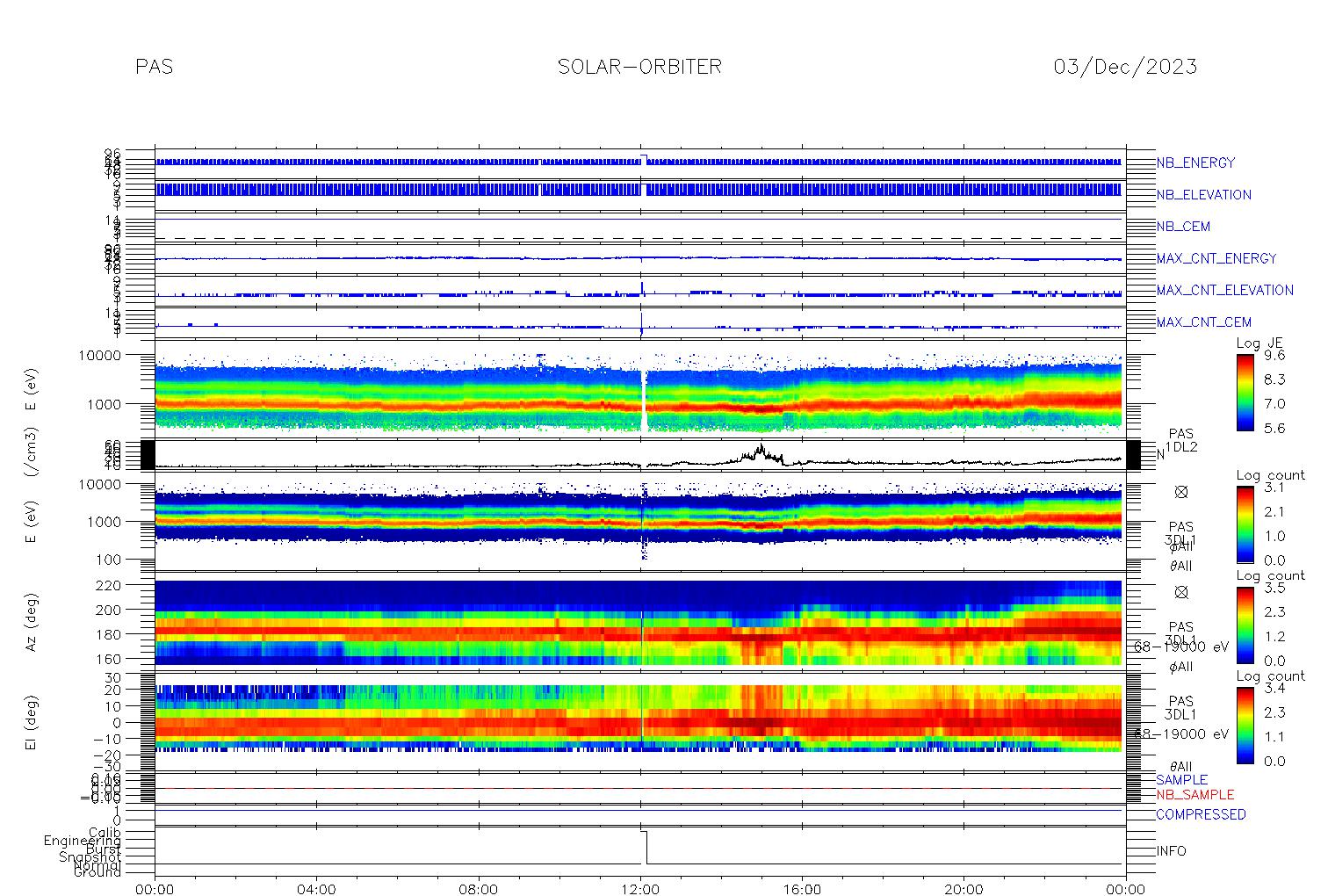Click the INFO label
The image size is (1328, 896).
1171,851
